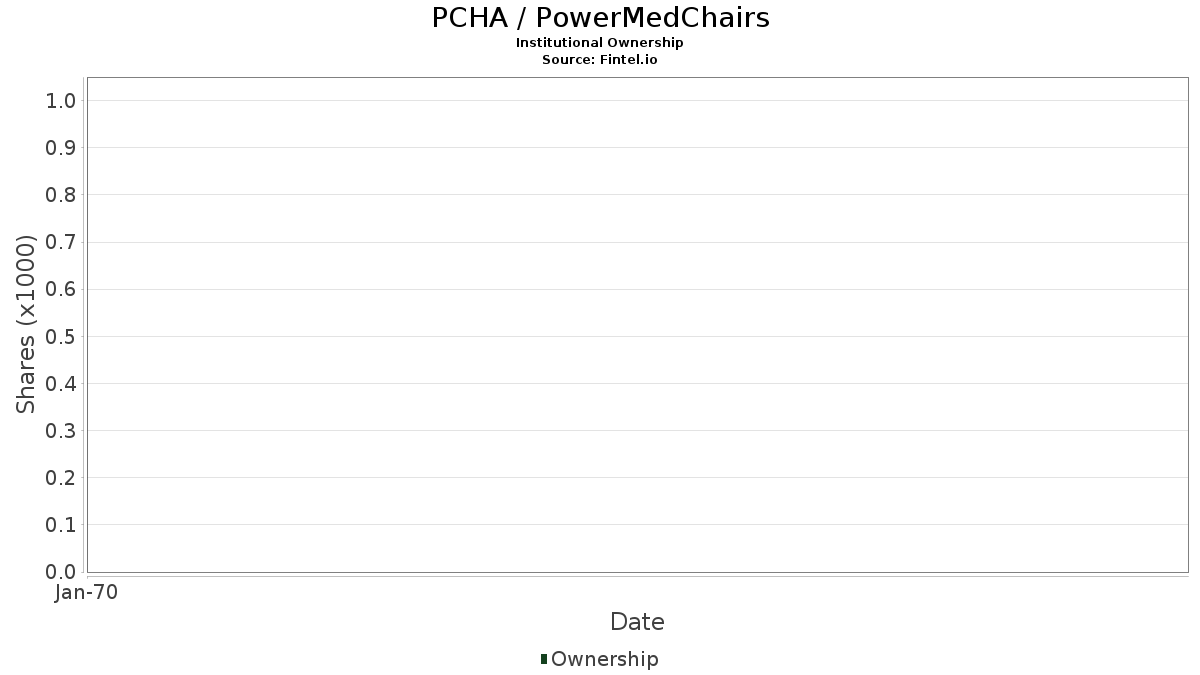Viewport: 1200px width, 675px height.
Task: Click the 0.8 y-axis tick label
Action: pos(61,195)
